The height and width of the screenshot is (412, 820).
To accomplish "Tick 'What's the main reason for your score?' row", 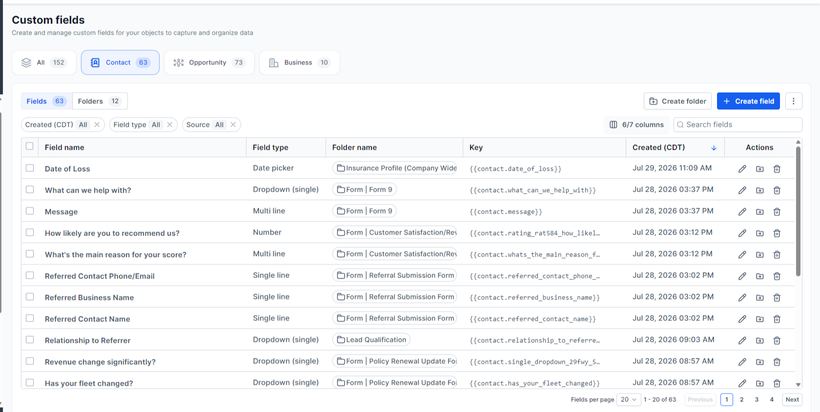I will point(30,254).
